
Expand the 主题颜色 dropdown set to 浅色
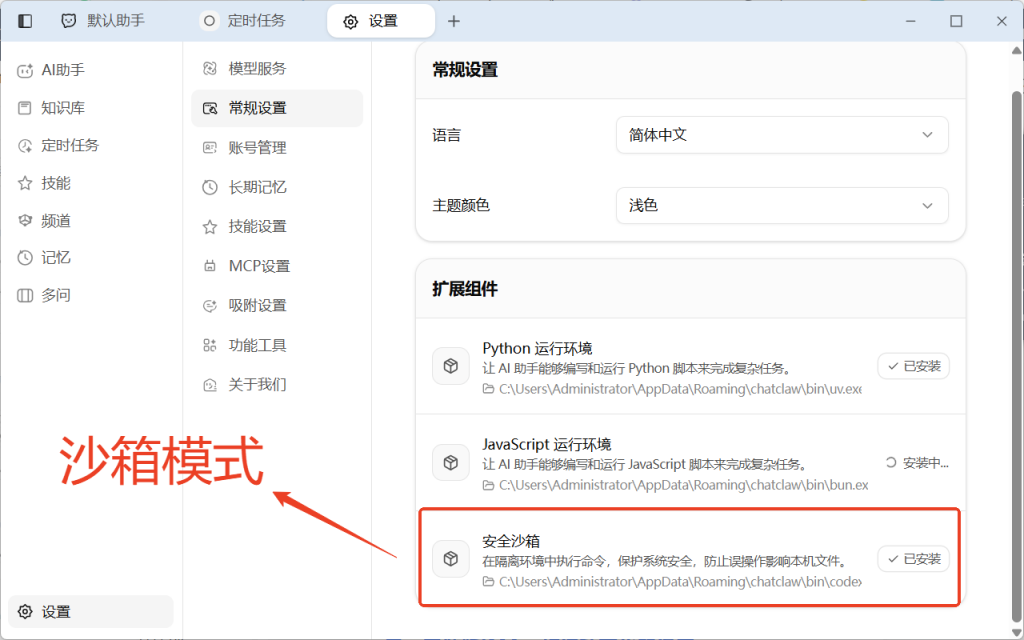782,205
